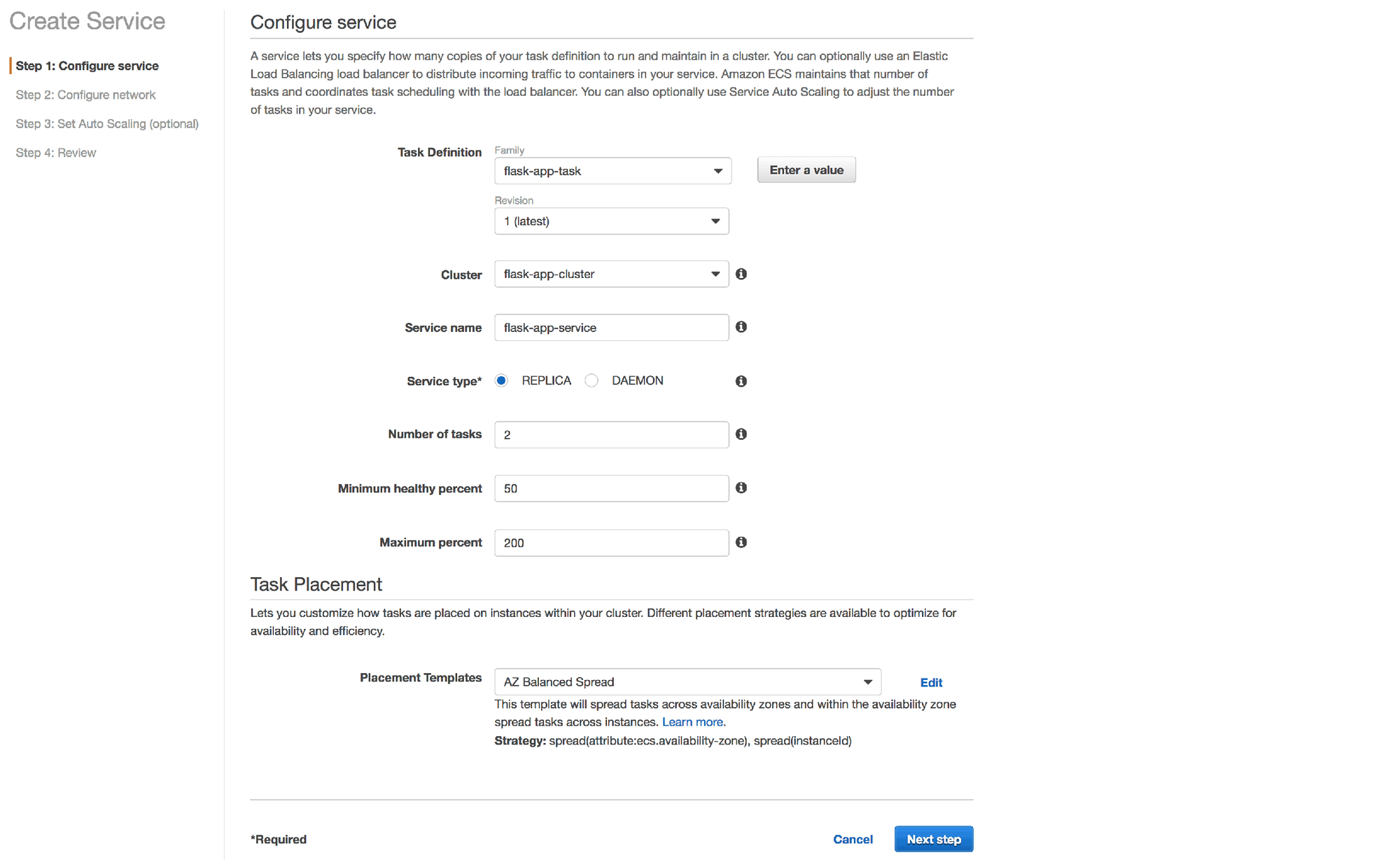Image resolution: width=1400 pixels, height=860 pixels.
Task: Open Placement Templates dropdown
Action: [687, 681]
